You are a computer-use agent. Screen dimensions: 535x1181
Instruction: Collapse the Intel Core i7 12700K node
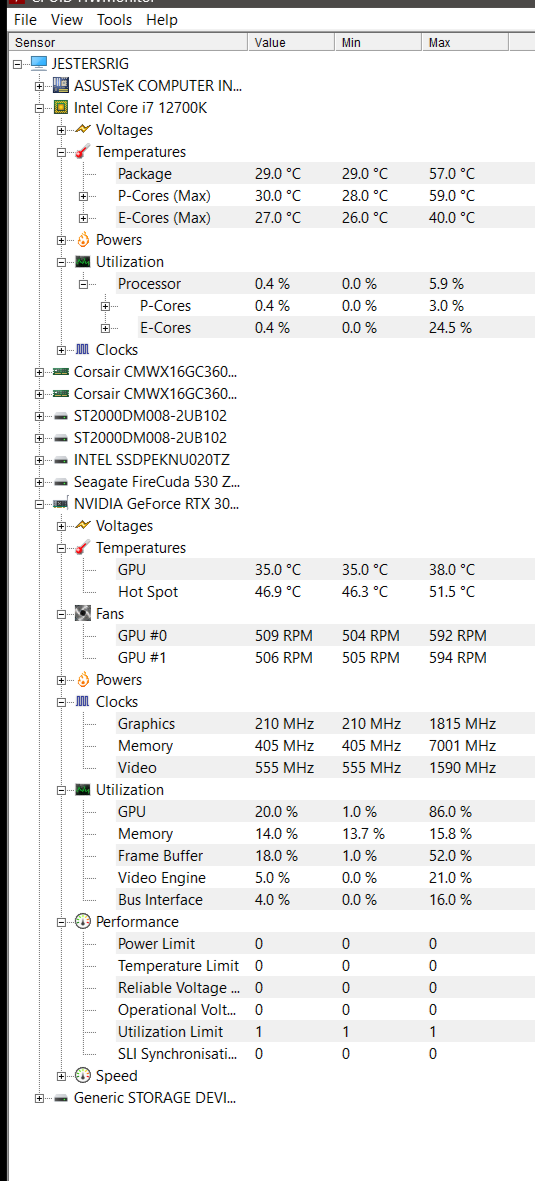click(x=40, y=108)
